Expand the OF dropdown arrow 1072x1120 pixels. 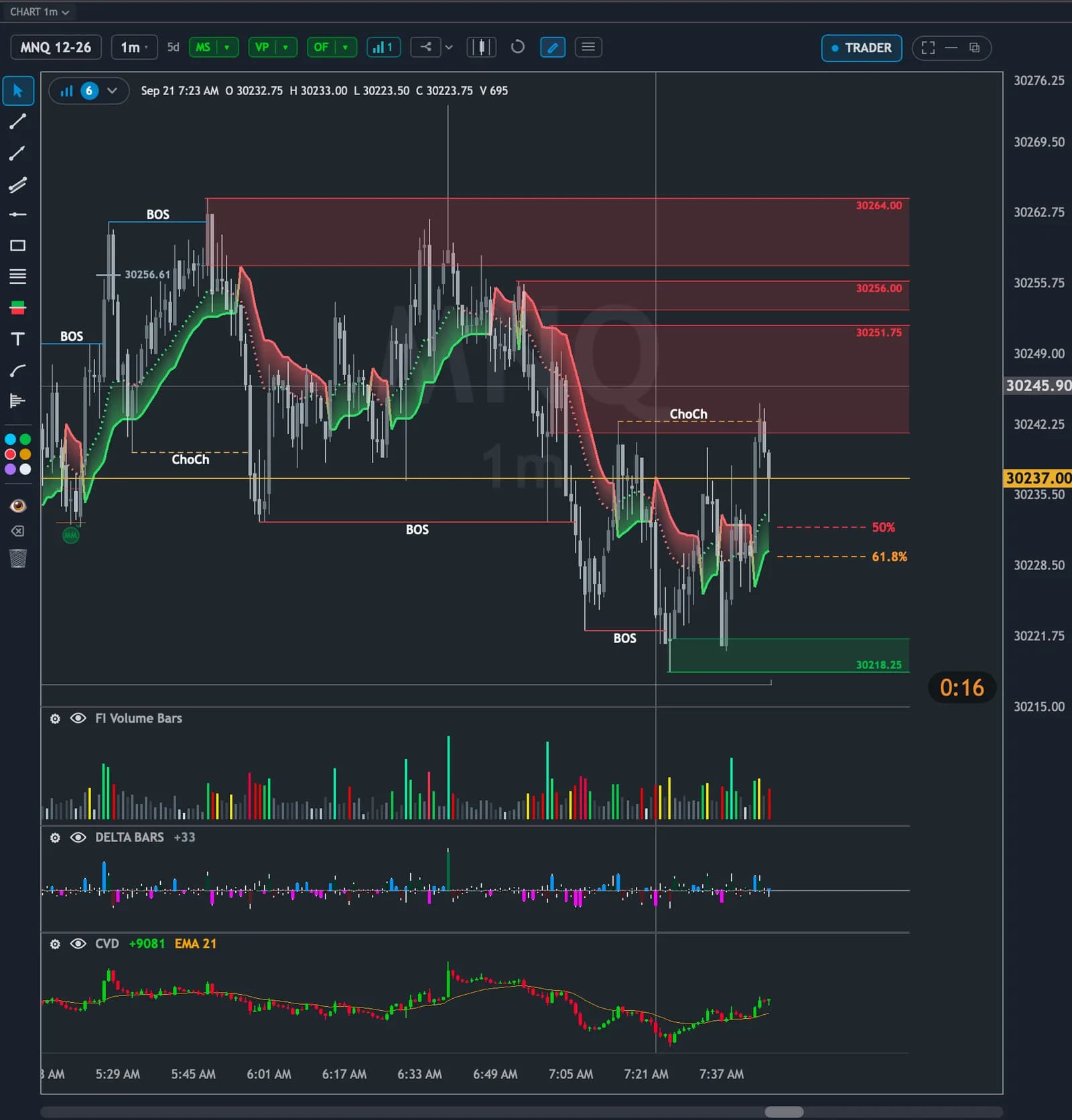(x=345, y=47)
